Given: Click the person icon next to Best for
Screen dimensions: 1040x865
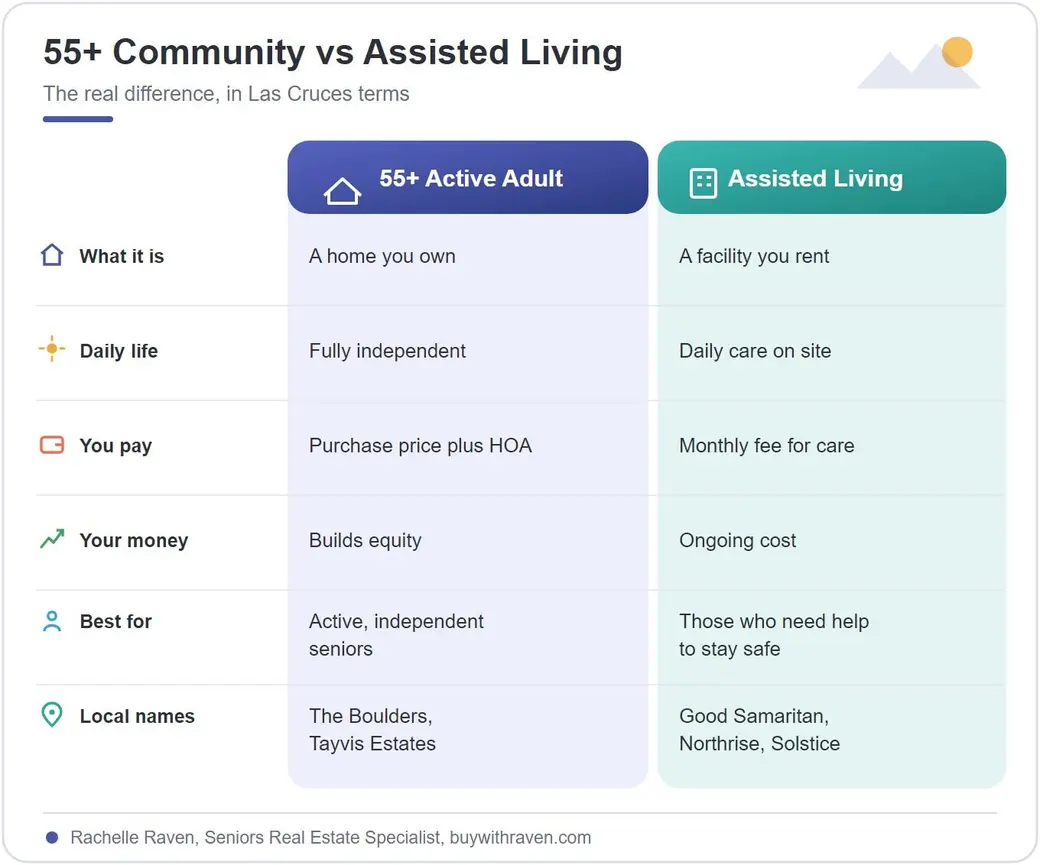Looking at the screenshot, I should click(52, 622).
